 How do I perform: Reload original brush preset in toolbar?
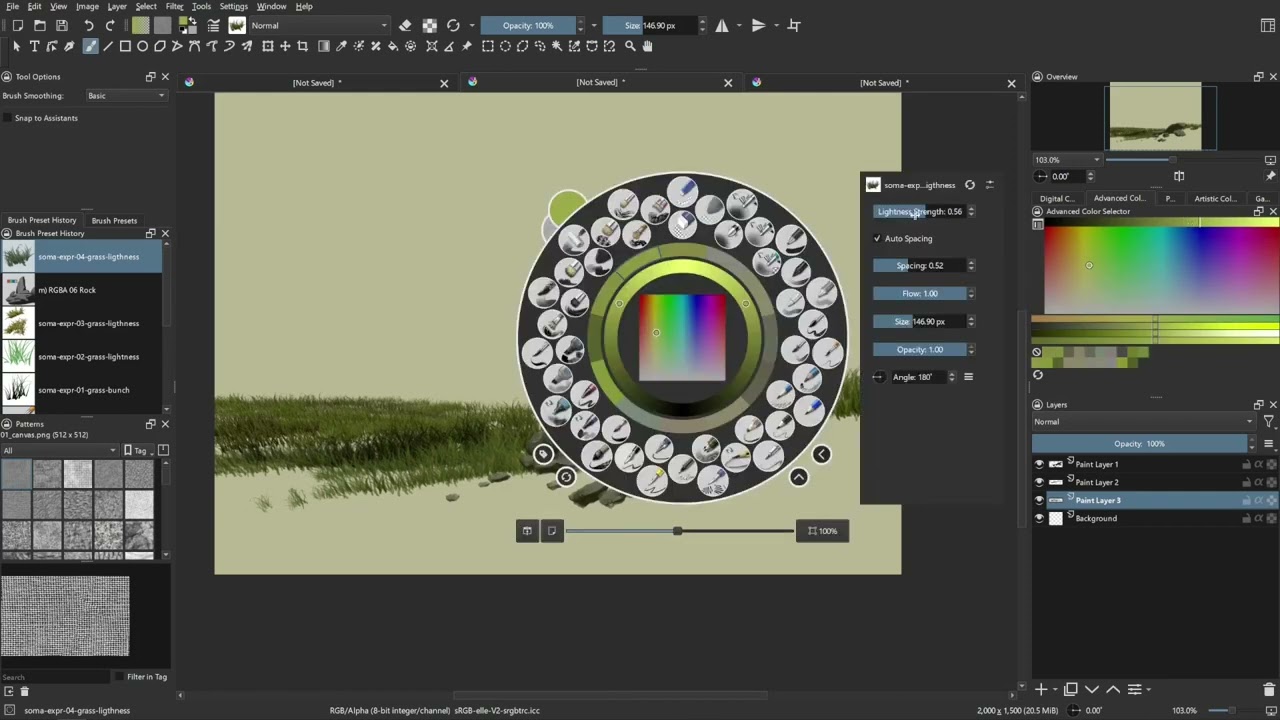click(453, 25)
